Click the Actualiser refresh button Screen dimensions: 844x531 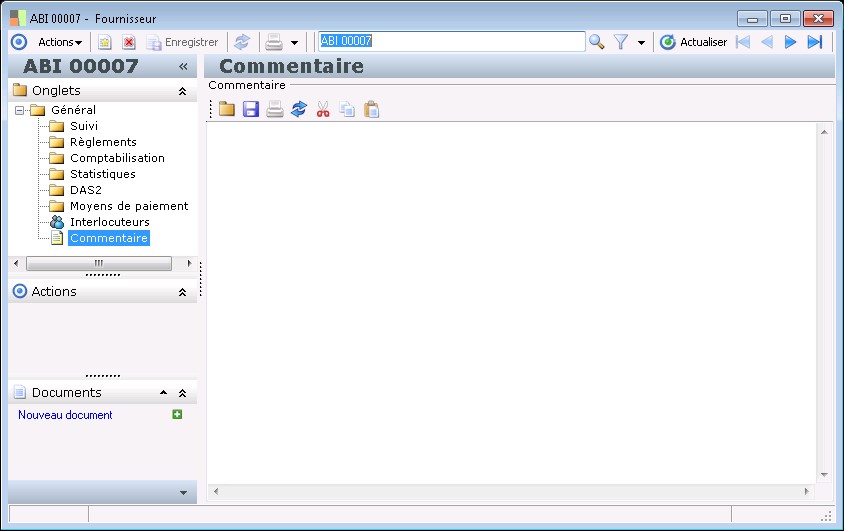click(693, 42)
